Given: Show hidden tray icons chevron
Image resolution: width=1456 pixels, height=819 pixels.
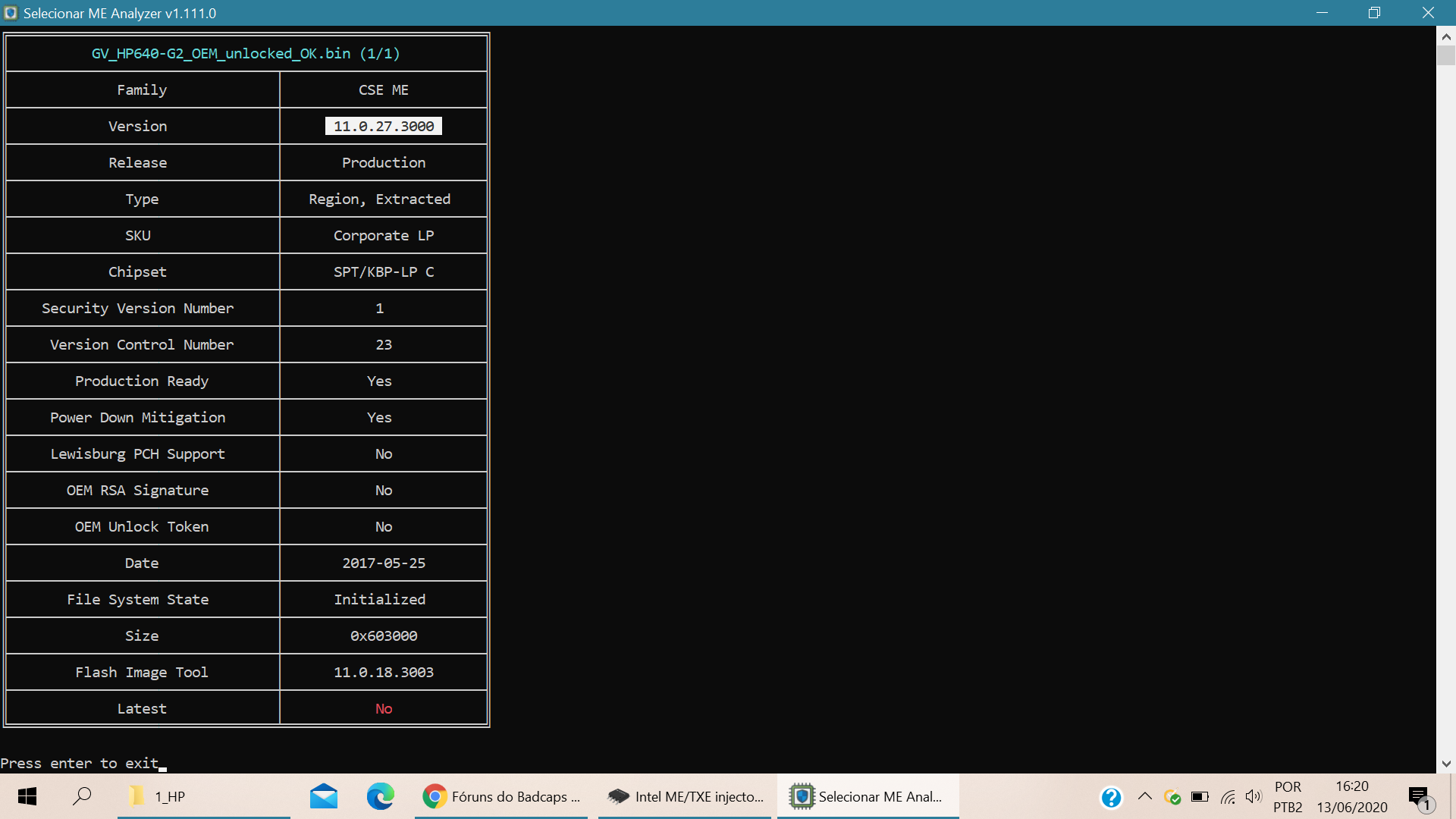Looking at the screenshot, I should coord(1145,796).
